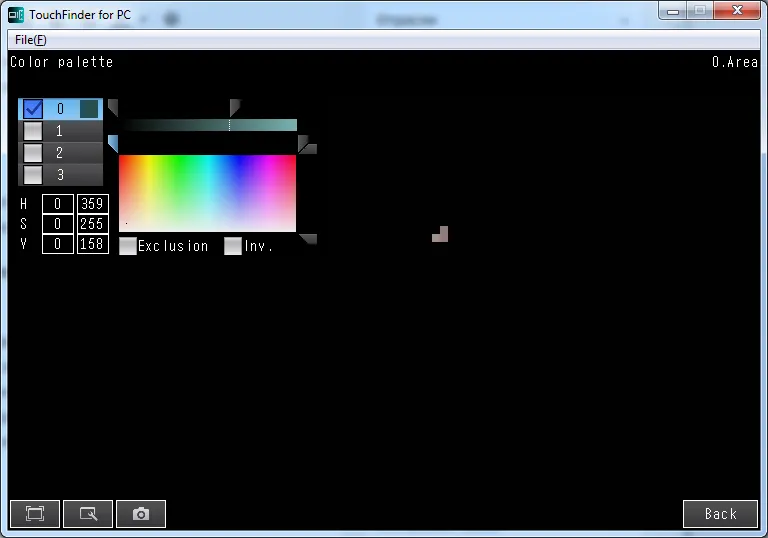768x538 pixels.
Task: Select the H minimum value field
Action: [x=57, y=204]
